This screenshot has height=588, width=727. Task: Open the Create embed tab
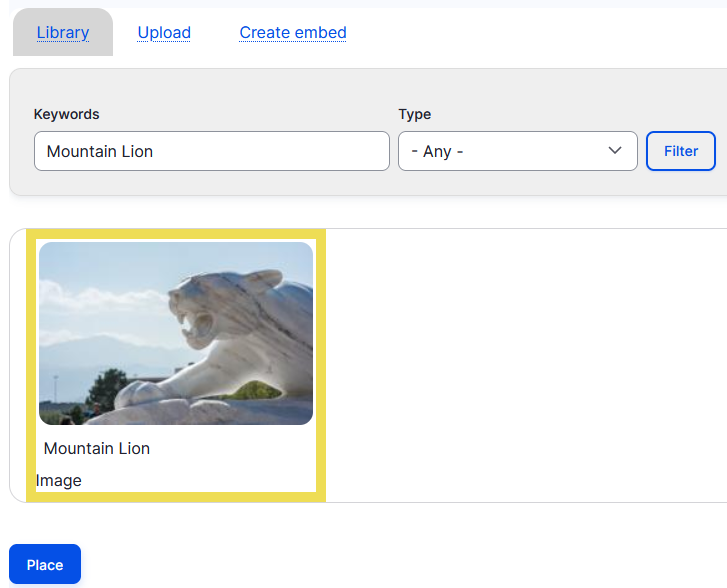[x=293, y=32]
